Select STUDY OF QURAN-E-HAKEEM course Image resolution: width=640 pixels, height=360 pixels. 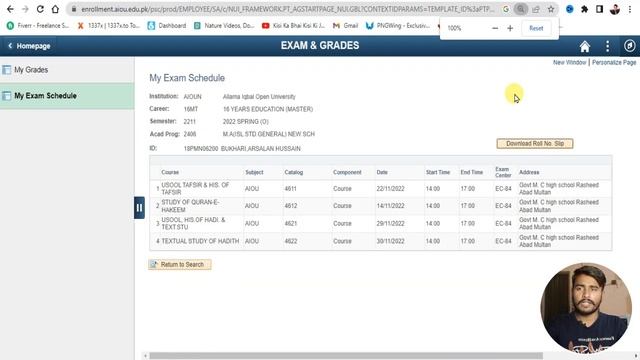[x=190, y=206]
